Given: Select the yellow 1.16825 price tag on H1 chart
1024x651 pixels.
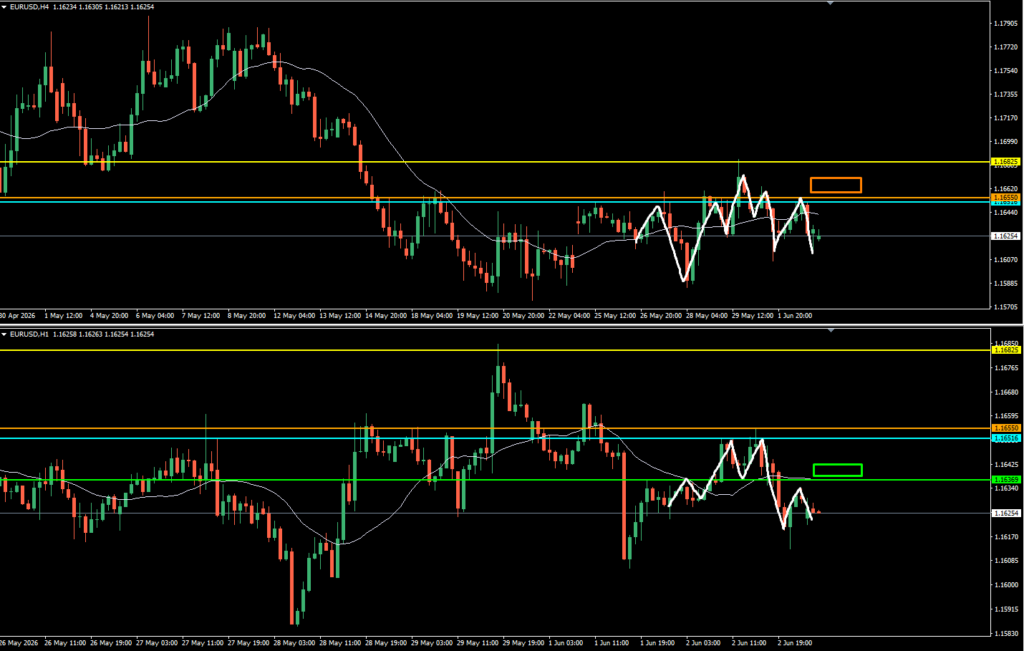Looking at the screenshot, I should 1005,350.
